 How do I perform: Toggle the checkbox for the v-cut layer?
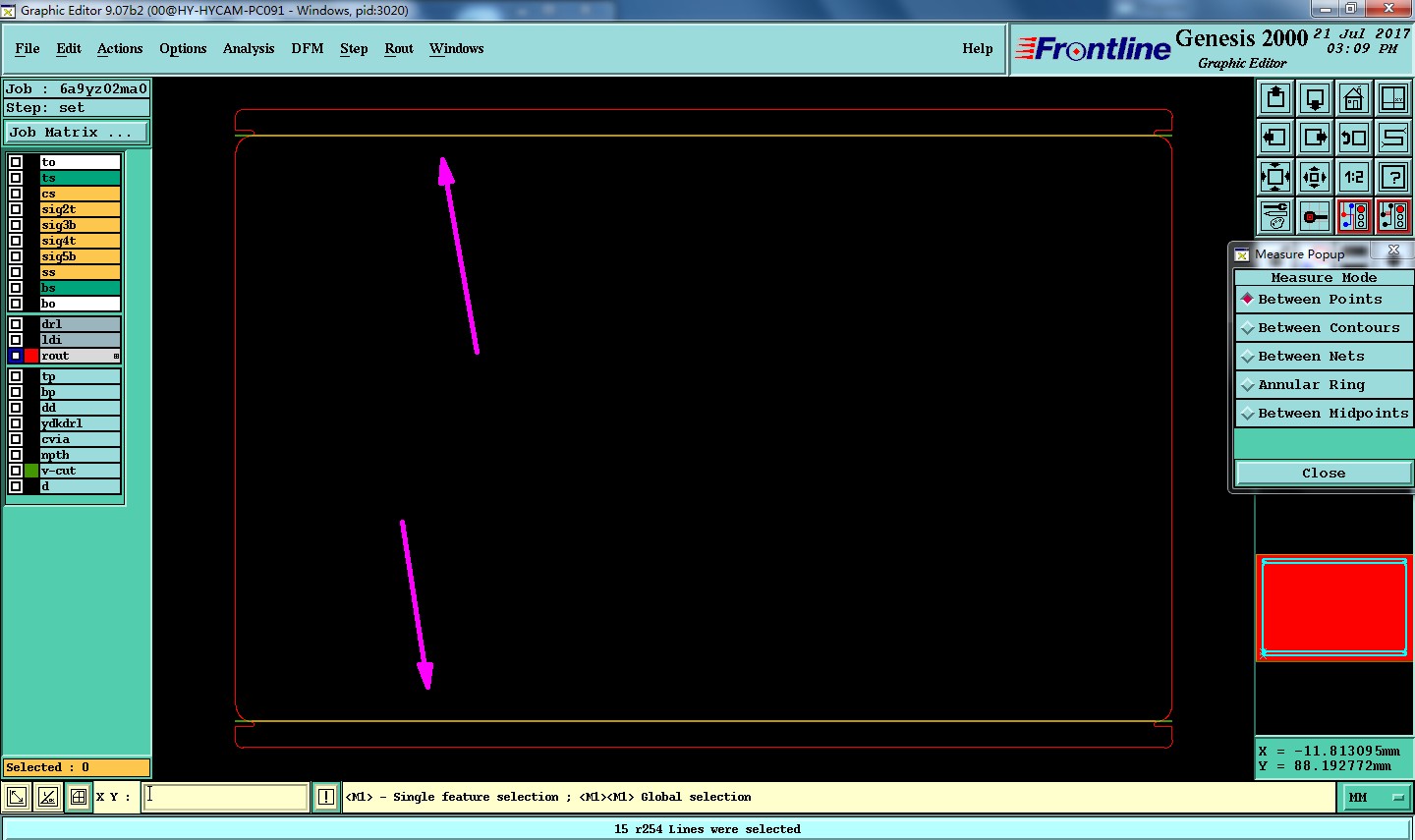[16, 471]
